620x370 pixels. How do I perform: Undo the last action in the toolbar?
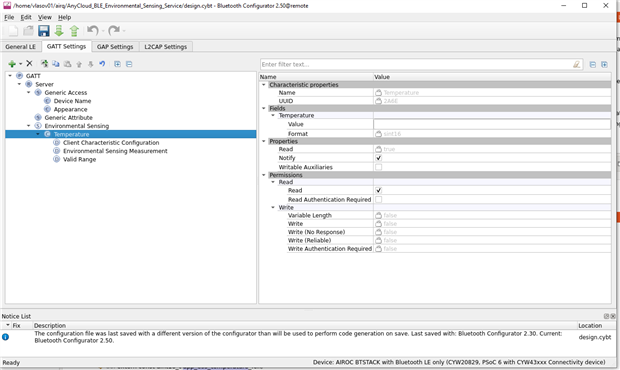pos(93,30)
